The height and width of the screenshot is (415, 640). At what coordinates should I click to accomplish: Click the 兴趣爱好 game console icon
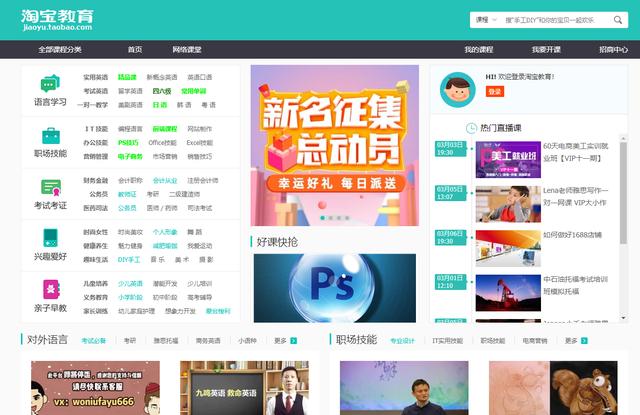tap(51, 238)
